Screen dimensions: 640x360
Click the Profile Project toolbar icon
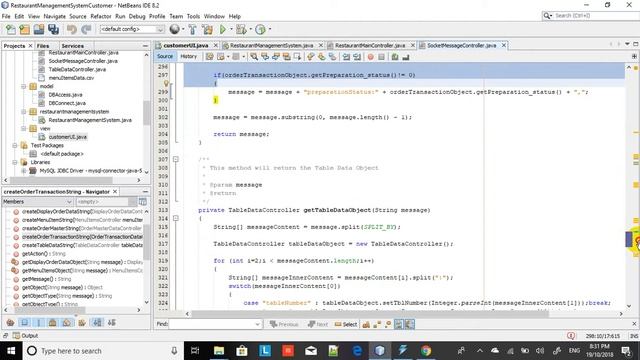(260, 29)
